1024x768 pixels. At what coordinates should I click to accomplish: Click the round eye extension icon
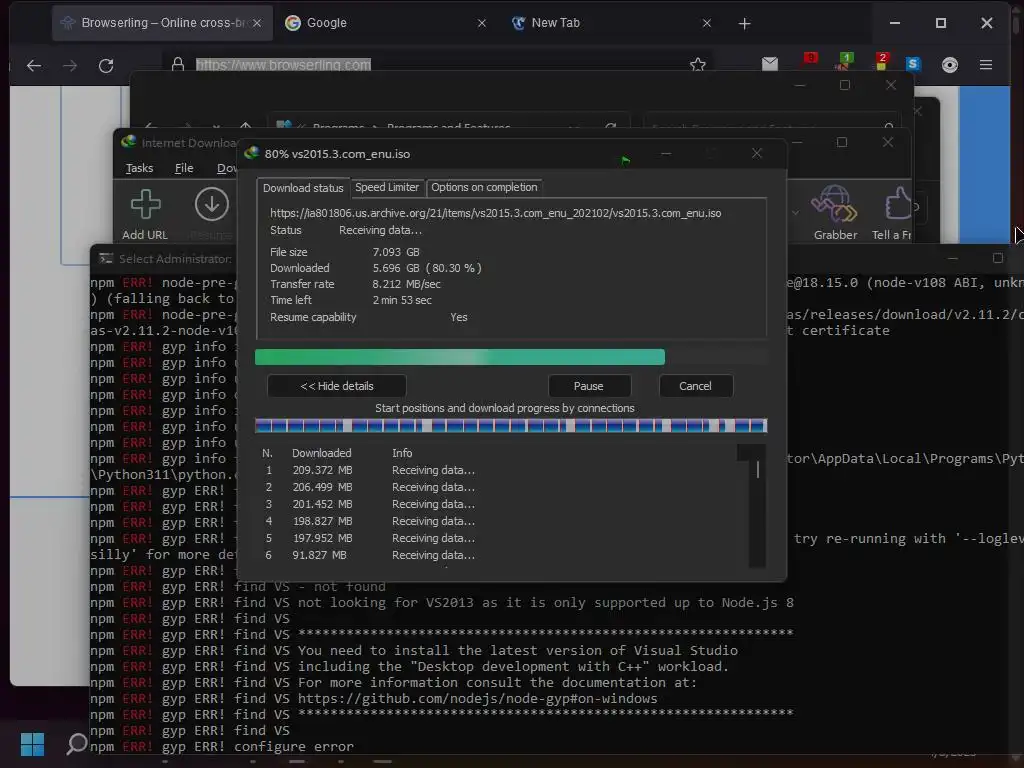950,65
